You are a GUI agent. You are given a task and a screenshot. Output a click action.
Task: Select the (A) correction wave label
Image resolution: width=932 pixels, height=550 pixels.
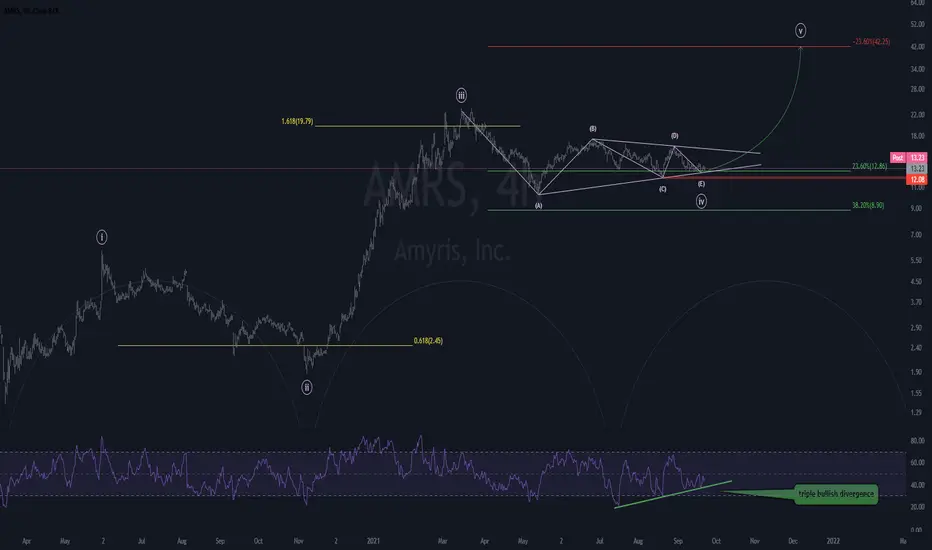pos(539,206)
